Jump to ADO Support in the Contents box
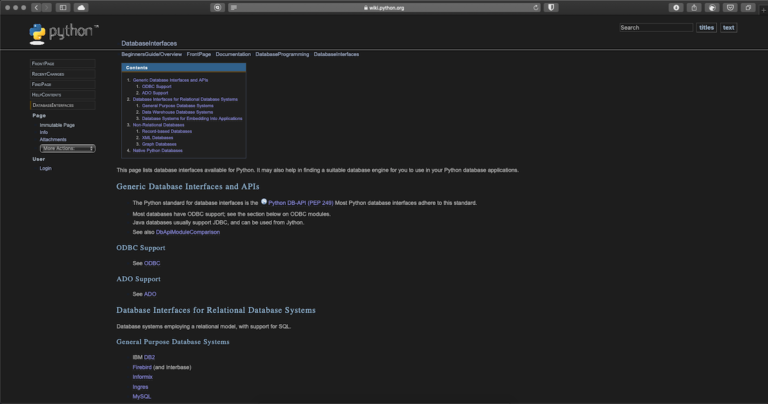 tap(155, 93)
